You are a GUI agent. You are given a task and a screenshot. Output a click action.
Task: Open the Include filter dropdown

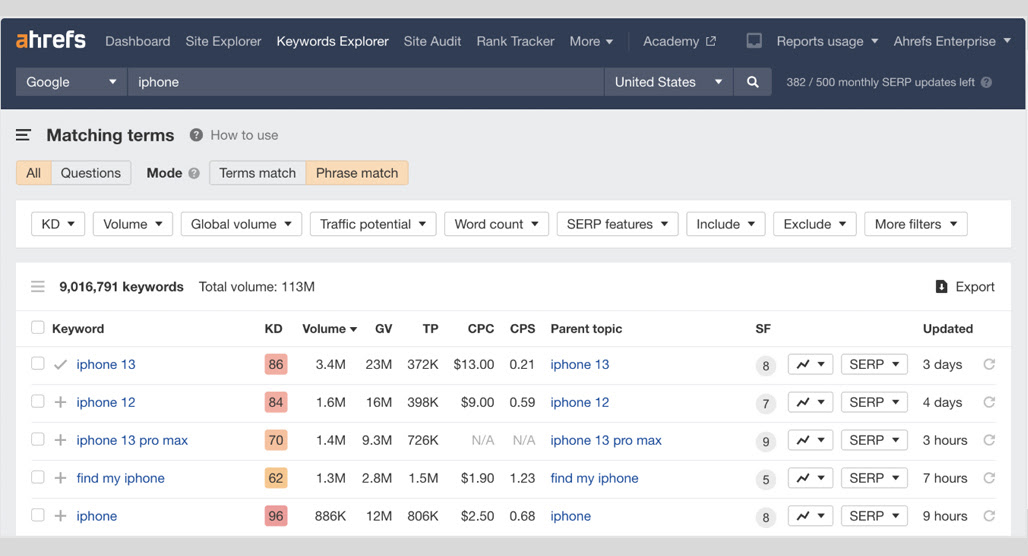(725, 224)
